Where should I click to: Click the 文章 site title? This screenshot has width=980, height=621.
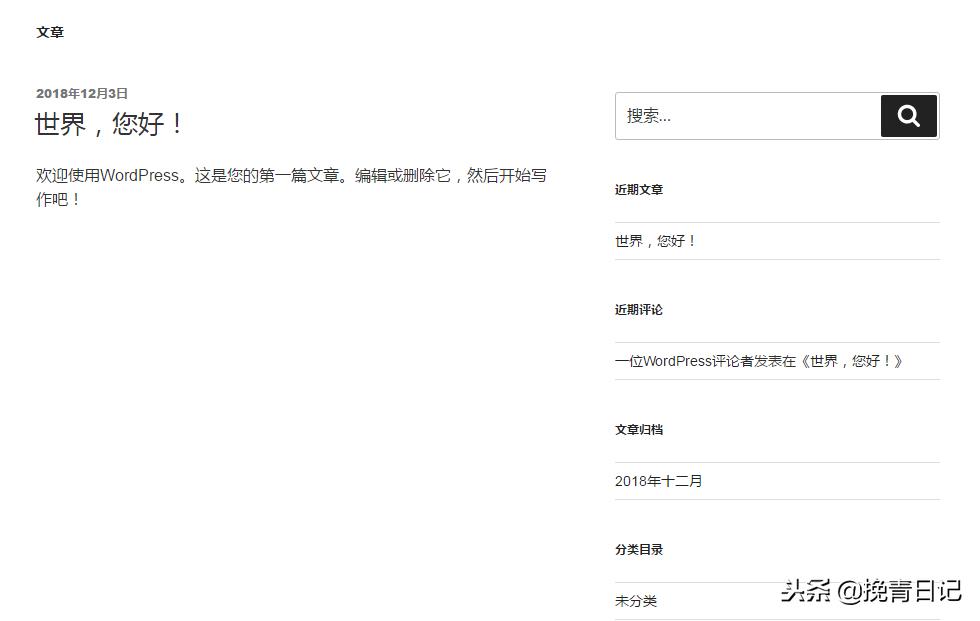tap(50, 32)
